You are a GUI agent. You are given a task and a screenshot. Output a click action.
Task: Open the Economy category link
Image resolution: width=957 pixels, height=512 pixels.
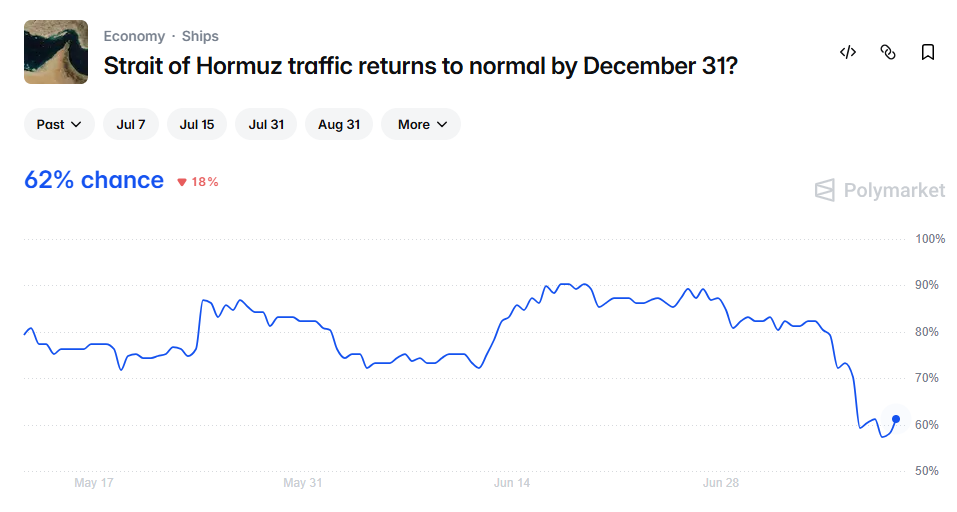134,37
